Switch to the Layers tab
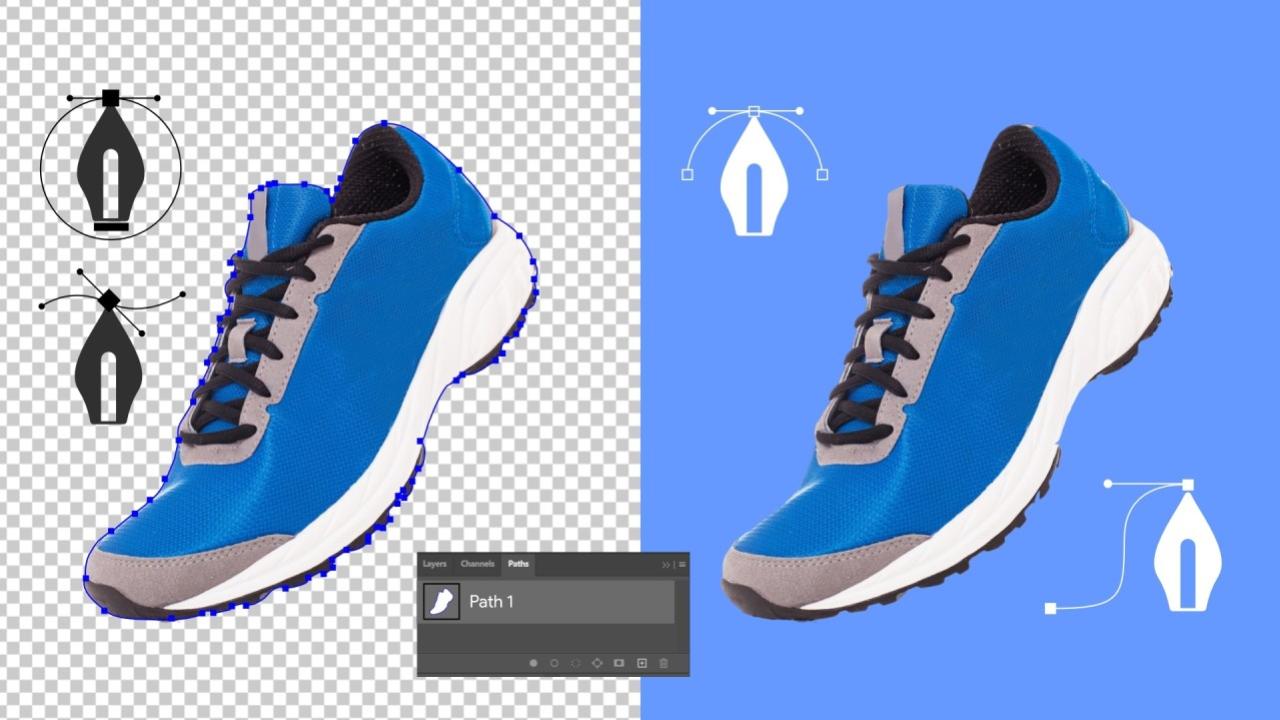The image size is (1280, 720). coord(434,565)
